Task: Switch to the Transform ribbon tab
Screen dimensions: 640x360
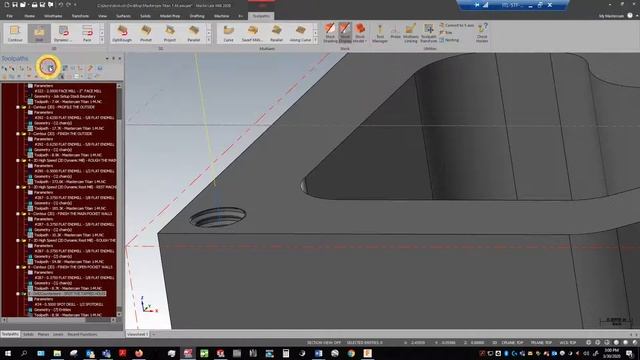Action: point(80,16)
